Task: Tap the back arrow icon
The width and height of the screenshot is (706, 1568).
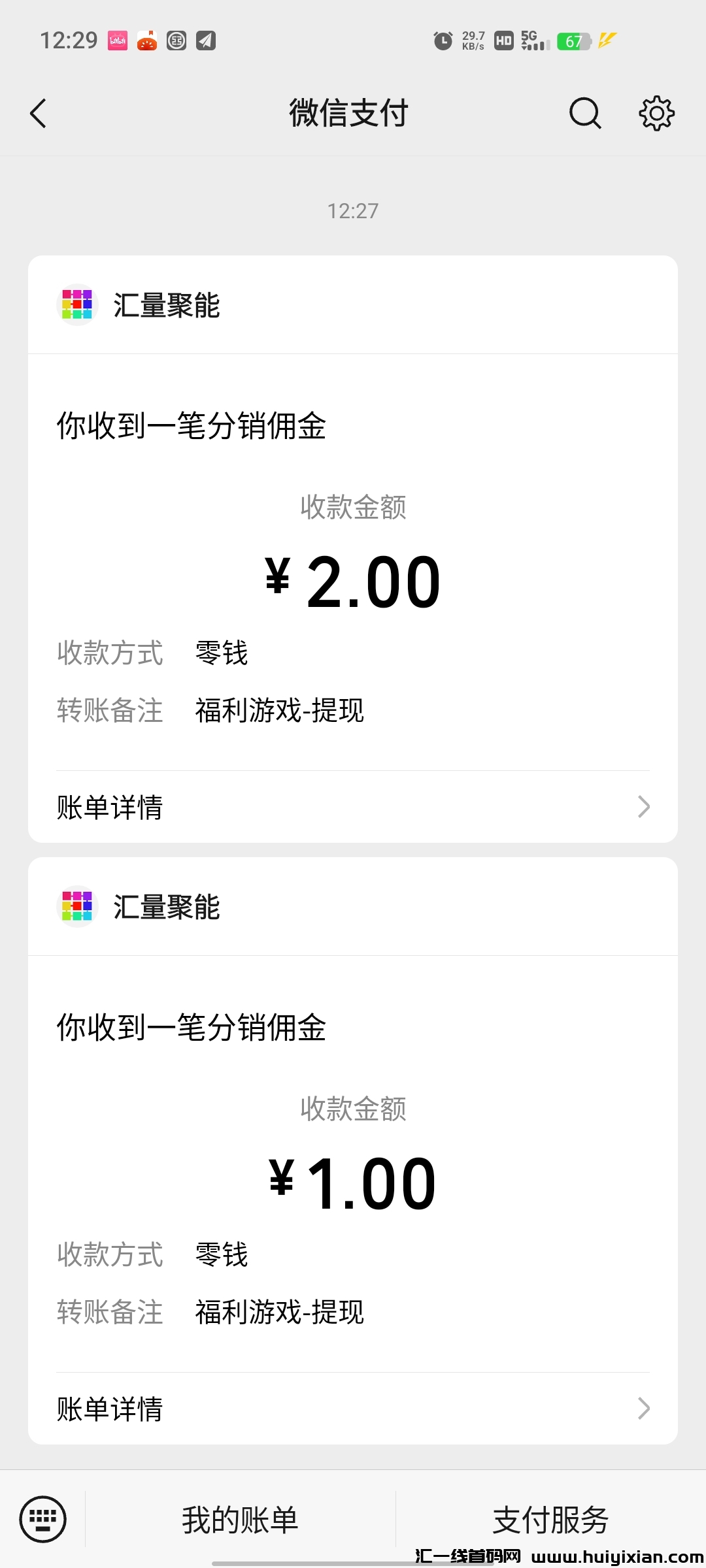Action: 39,114
